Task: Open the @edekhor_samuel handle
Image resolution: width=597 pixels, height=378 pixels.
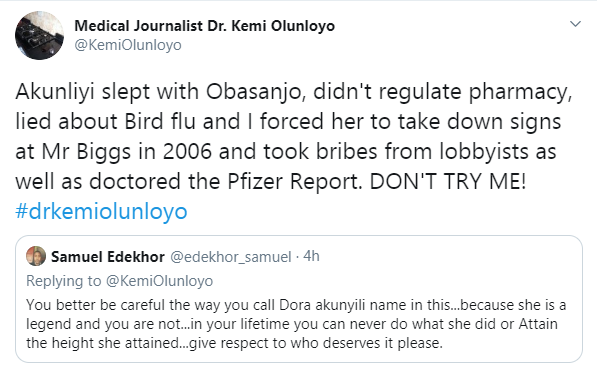Action: (231, 257)
